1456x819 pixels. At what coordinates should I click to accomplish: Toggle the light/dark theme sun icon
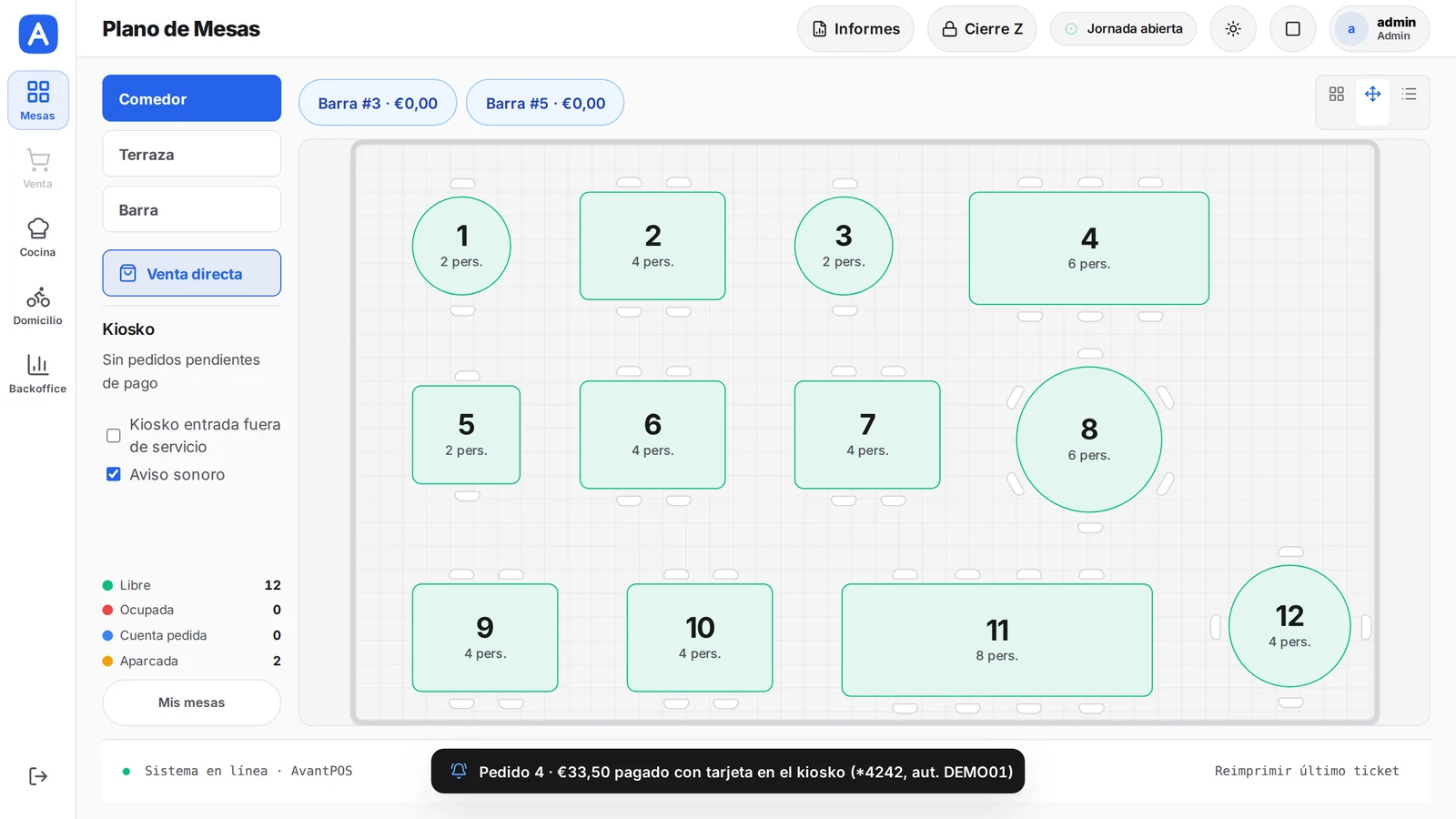pos(1233,29)
